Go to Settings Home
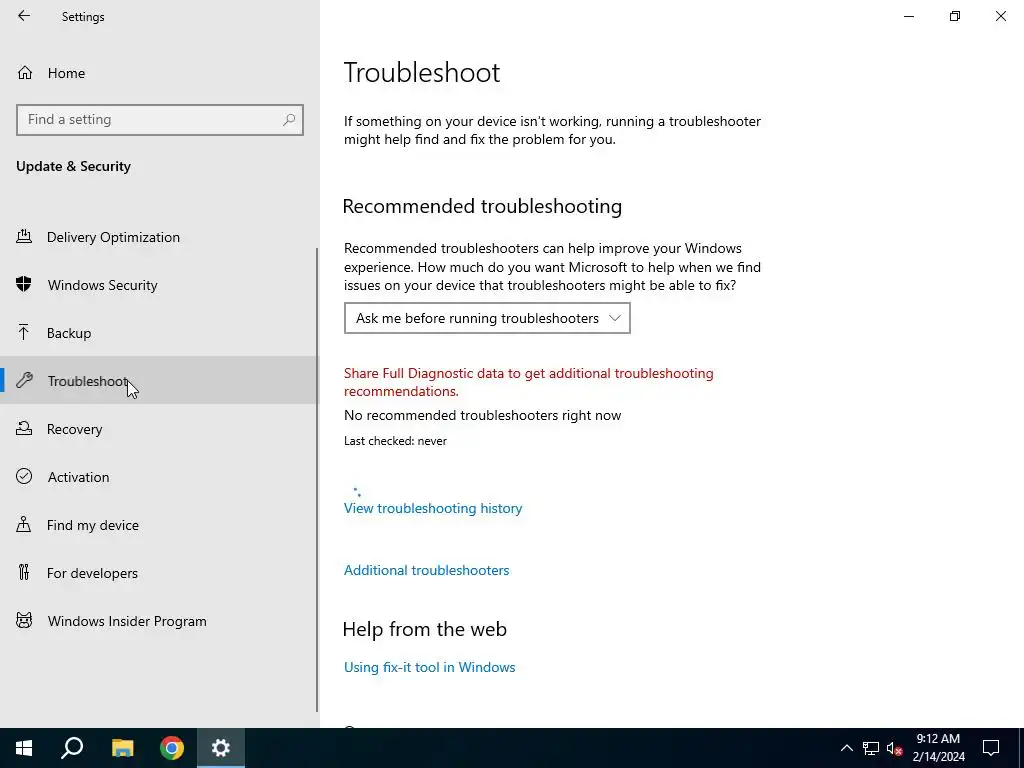1024x768 pixels. (x=66, y=73)
